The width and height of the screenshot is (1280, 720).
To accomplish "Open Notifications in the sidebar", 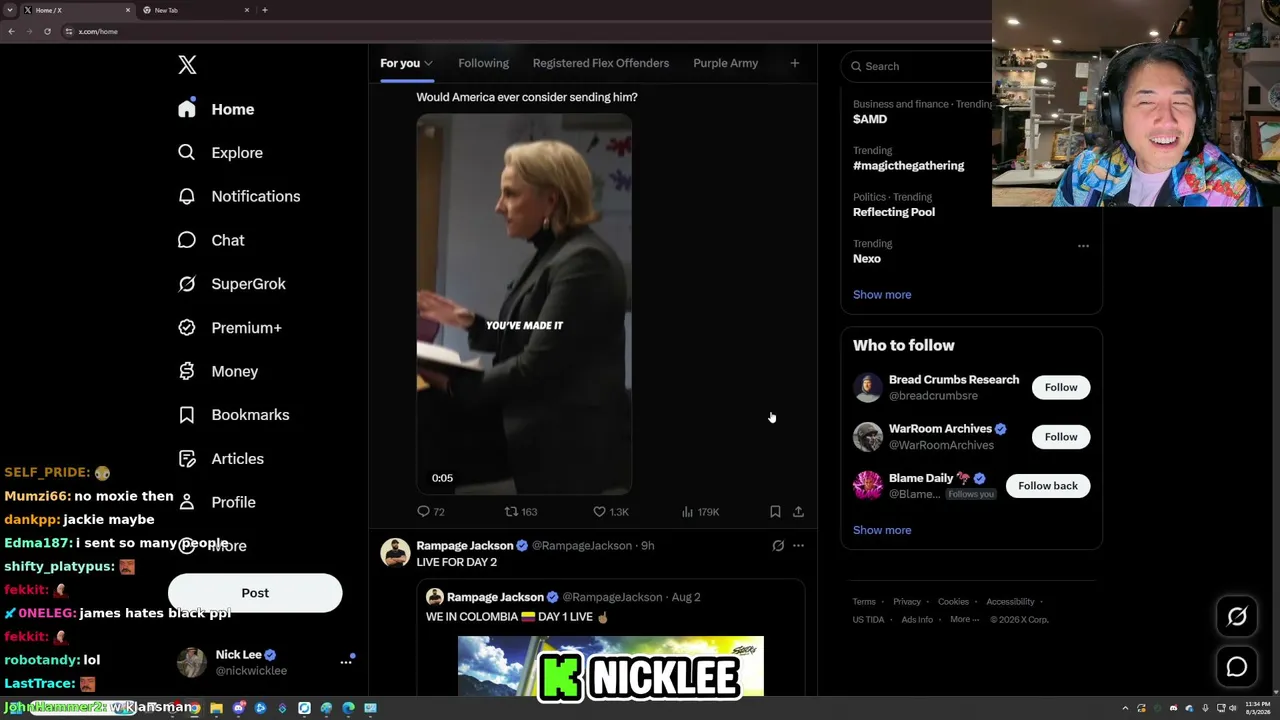I will coord(239,196).
